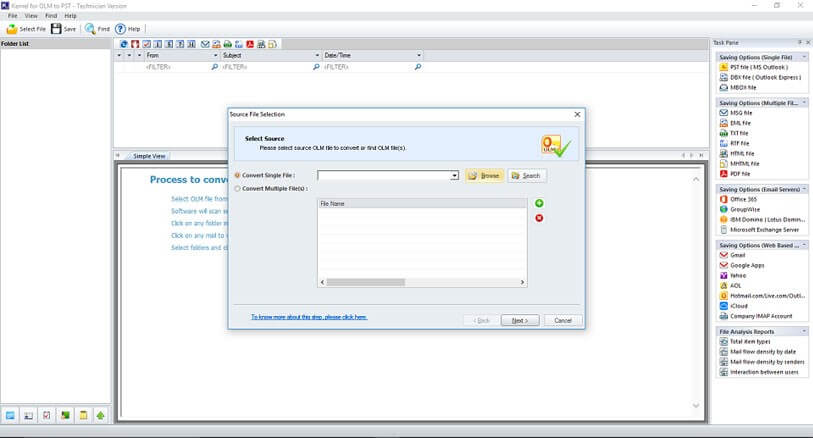Pick TXT file in Task Pane
The height and width of the screenshot is (438, 813).
click(x=734, y=133)
